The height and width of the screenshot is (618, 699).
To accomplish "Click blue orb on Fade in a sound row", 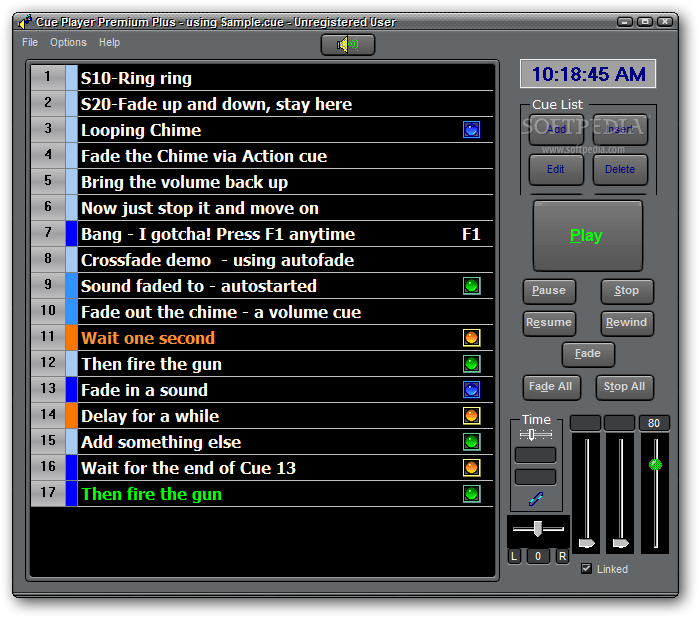I will tap(471, 390).
